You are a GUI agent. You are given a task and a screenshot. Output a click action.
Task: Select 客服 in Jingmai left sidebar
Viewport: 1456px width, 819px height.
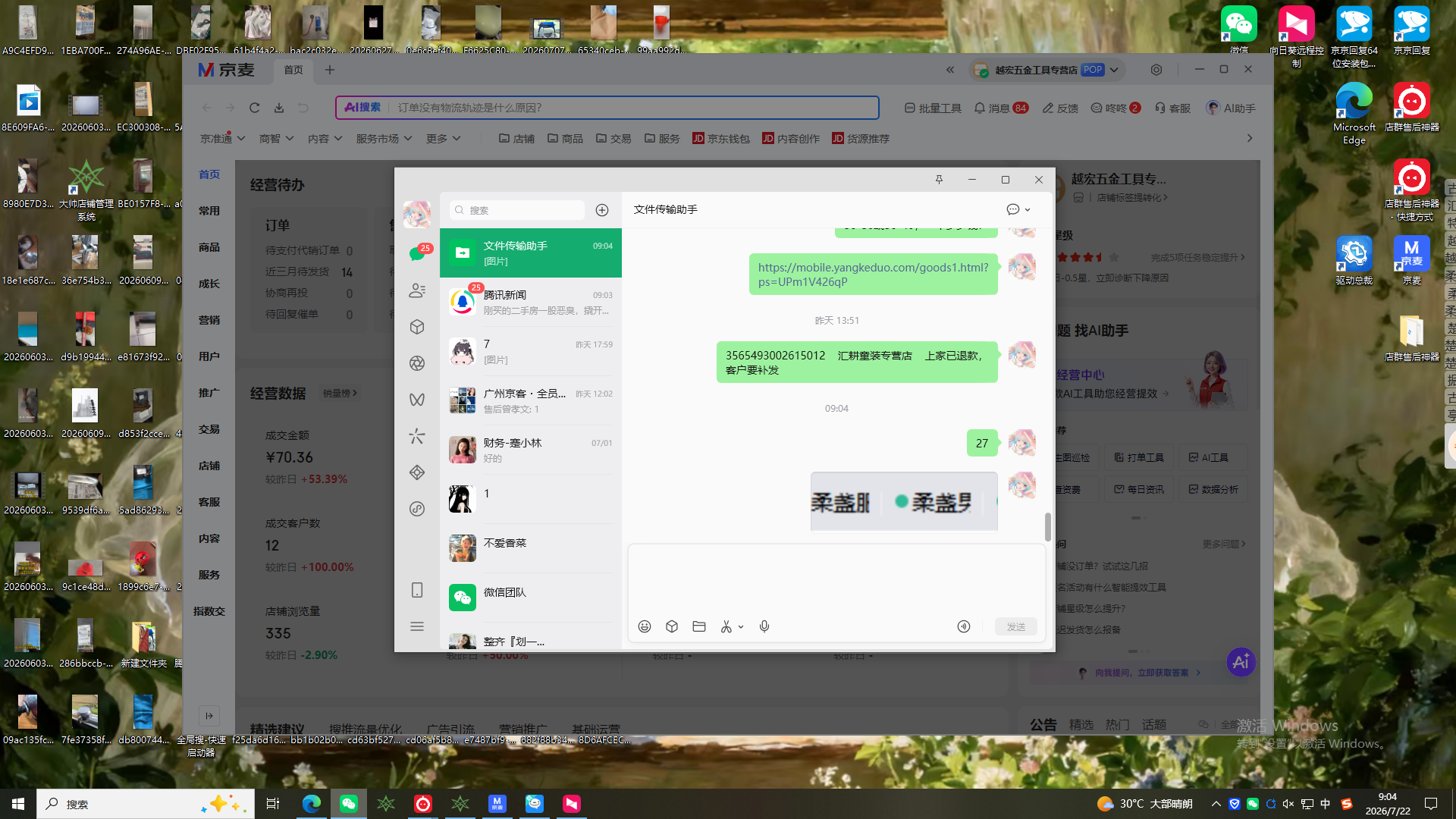pyautogui.click(x=209, y=502)
